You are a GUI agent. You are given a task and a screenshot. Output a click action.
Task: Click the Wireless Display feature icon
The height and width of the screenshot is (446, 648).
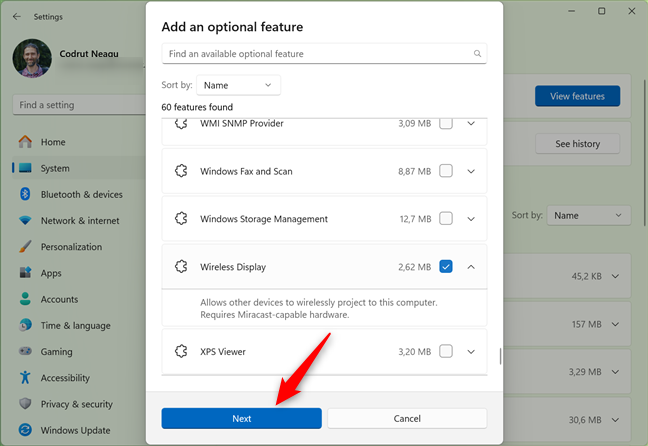[x=181, y=267]
